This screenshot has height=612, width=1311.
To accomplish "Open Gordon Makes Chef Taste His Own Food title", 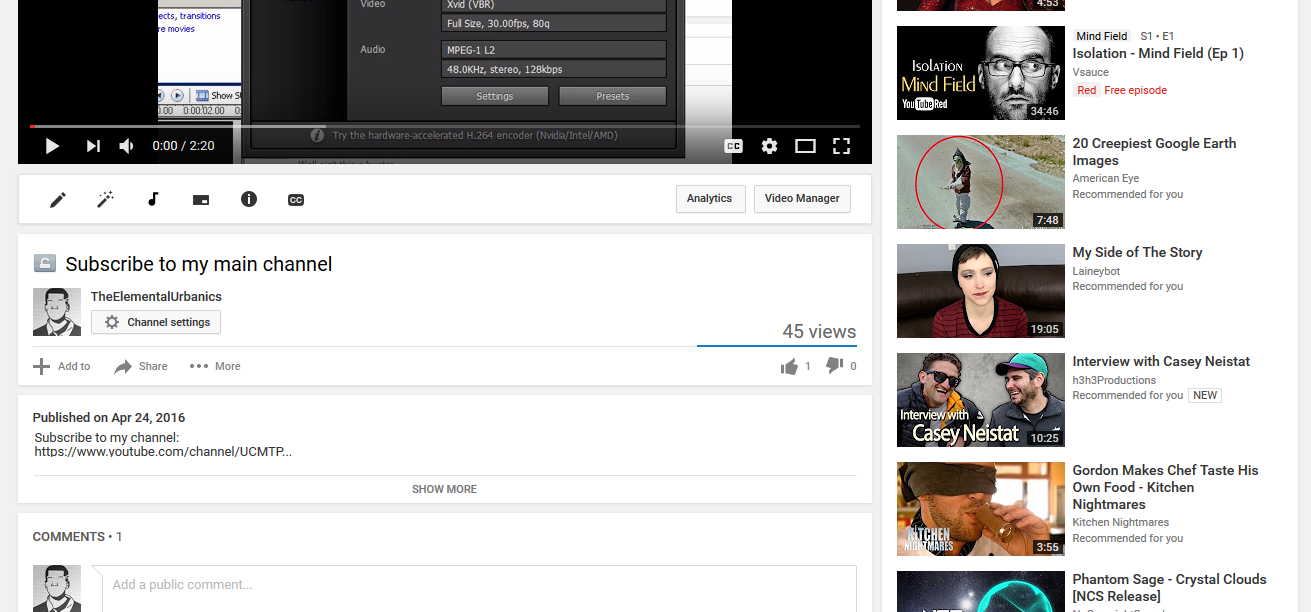I will point(1166,487).
